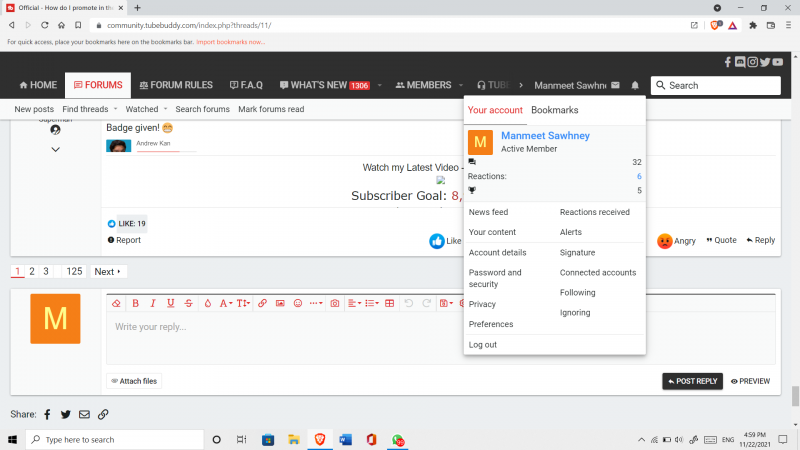
Task: Expand the text alignment dropdown
Action: [355, 303]
